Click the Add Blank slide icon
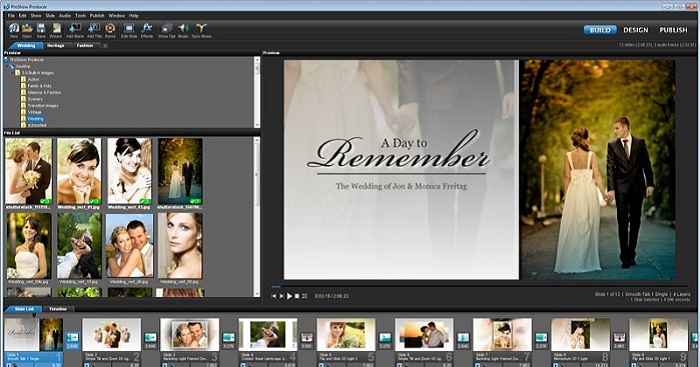Screen dimensions: 700x367 point(75,29)
